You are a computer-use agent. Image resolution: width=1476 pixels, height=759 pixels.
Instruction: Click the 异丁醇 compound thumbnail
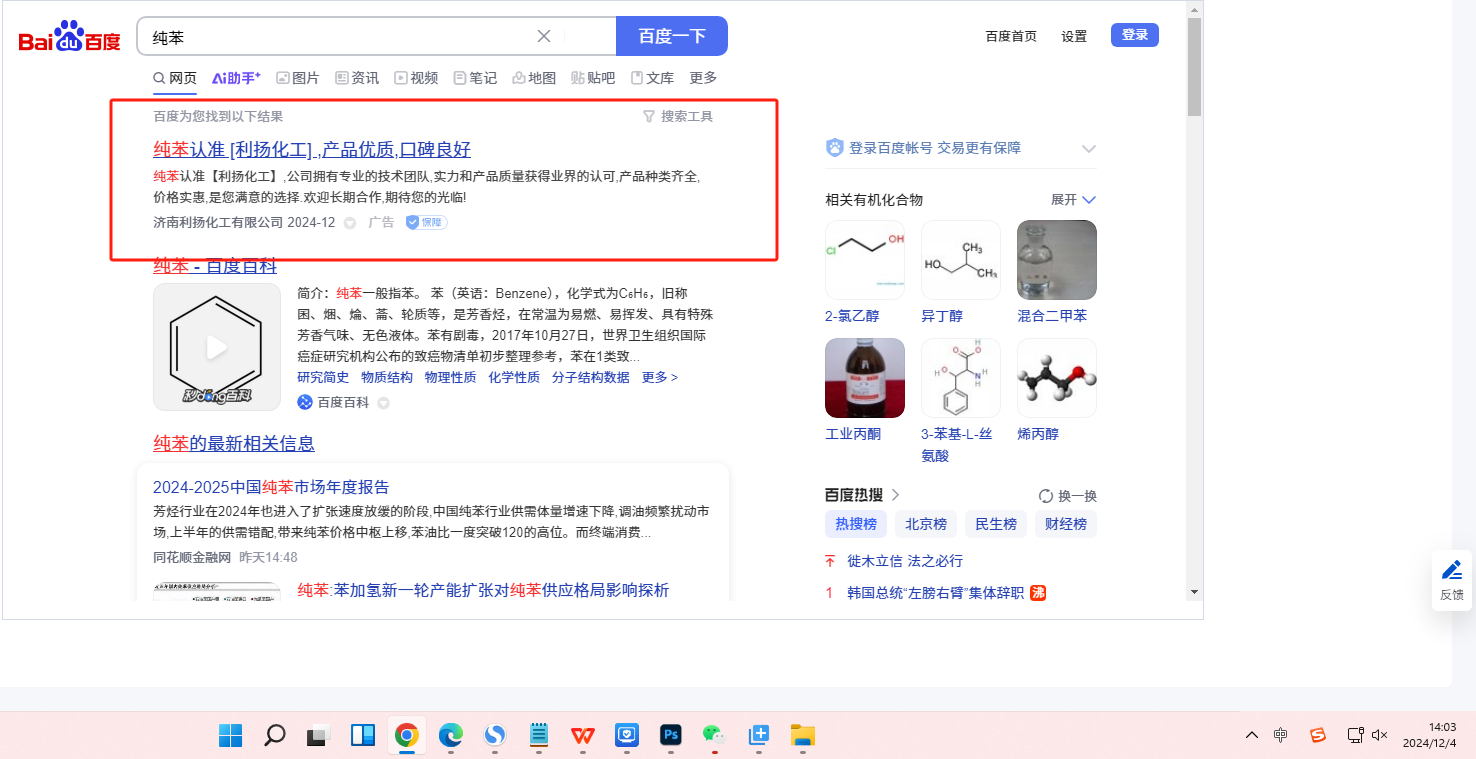click(x=960, y=260)
